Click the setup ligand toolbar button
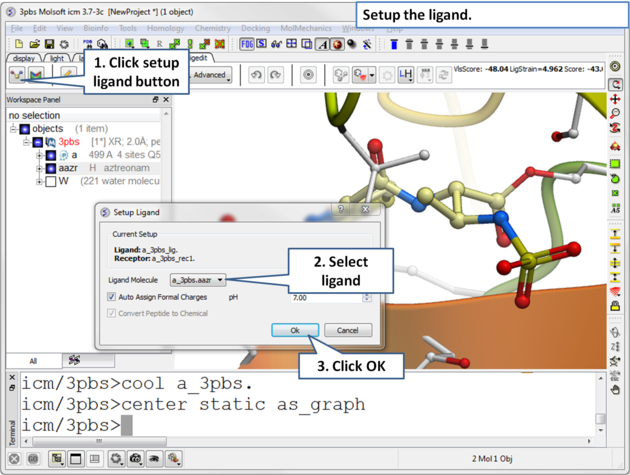 click(17, 75)
